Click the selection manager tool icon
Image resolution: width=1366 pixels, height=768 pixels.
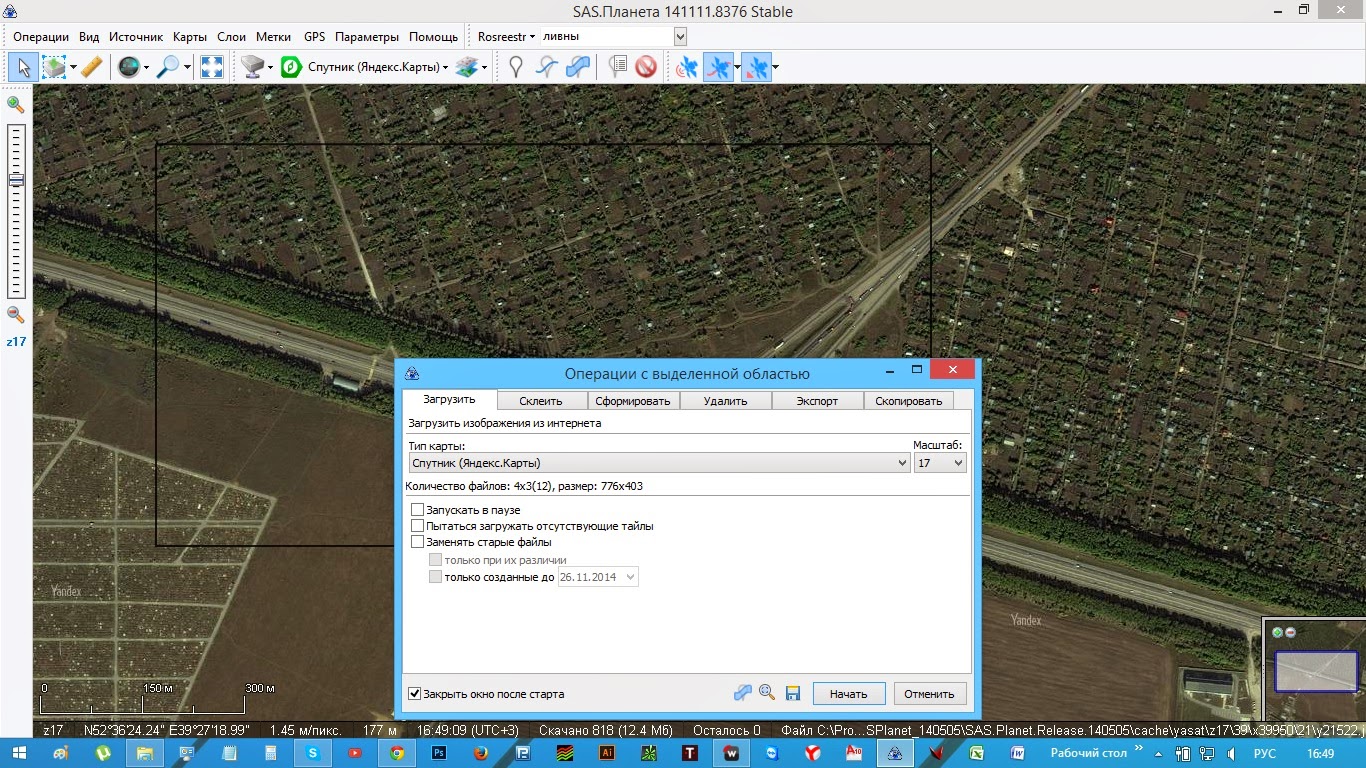pyautogui.click(x=54, y=67)
